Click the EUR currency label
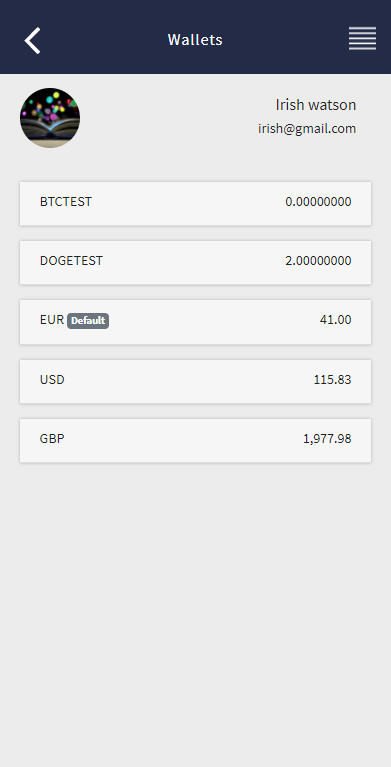 point(52,320)
